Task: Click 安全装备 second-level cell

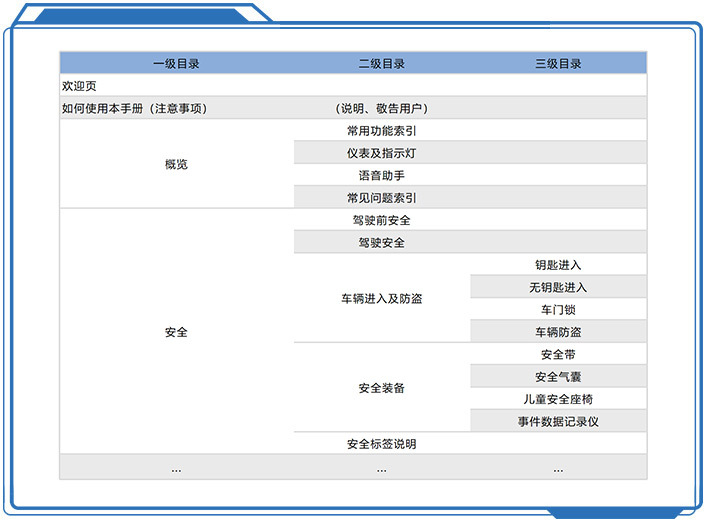Action: pos(381,388)
